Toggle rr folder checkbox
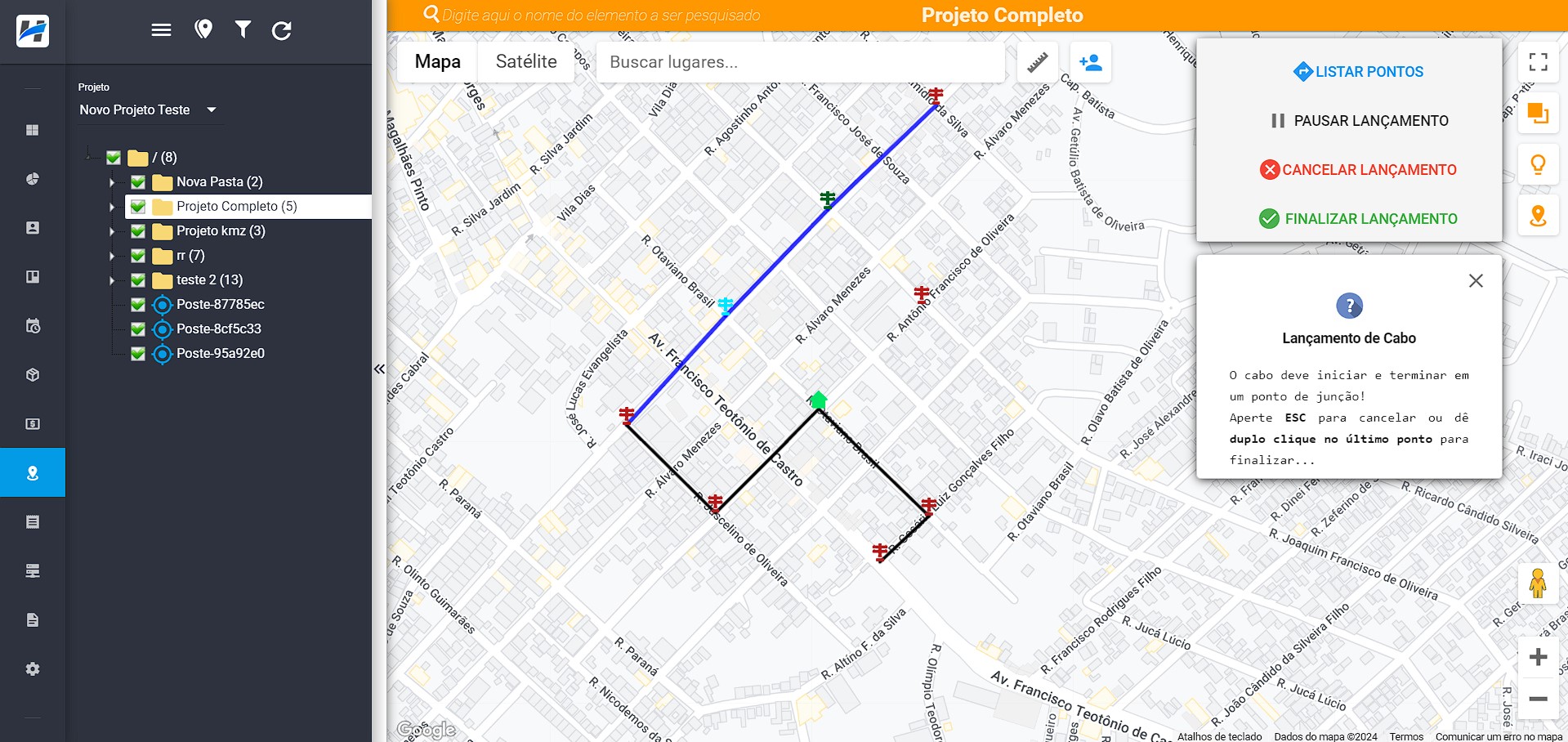This screenshot has width=1568, height=742. click(x=138, y=256)
